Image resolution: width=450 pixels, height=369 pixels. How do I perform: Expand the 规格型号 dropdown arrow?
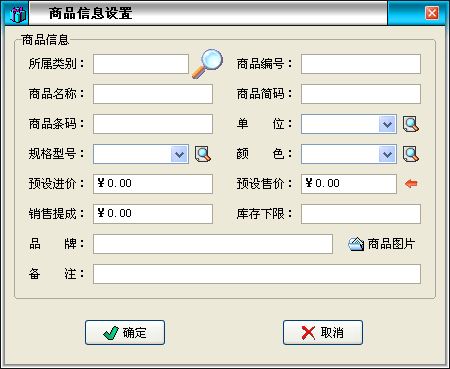pos(179,154)
